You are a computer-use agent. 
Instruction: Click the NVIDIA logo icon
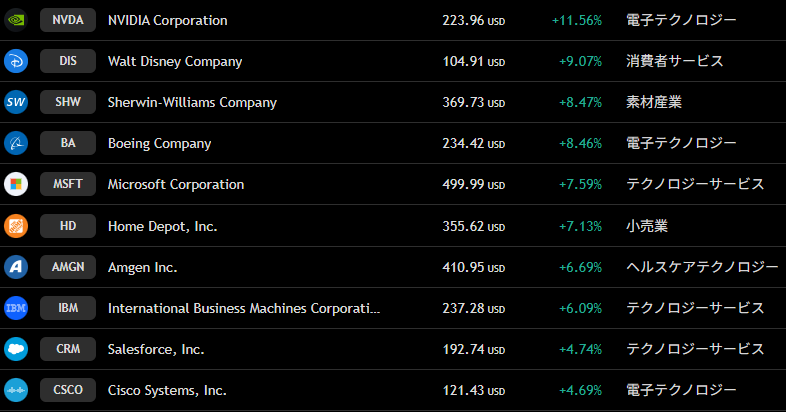tap(16, 20)
